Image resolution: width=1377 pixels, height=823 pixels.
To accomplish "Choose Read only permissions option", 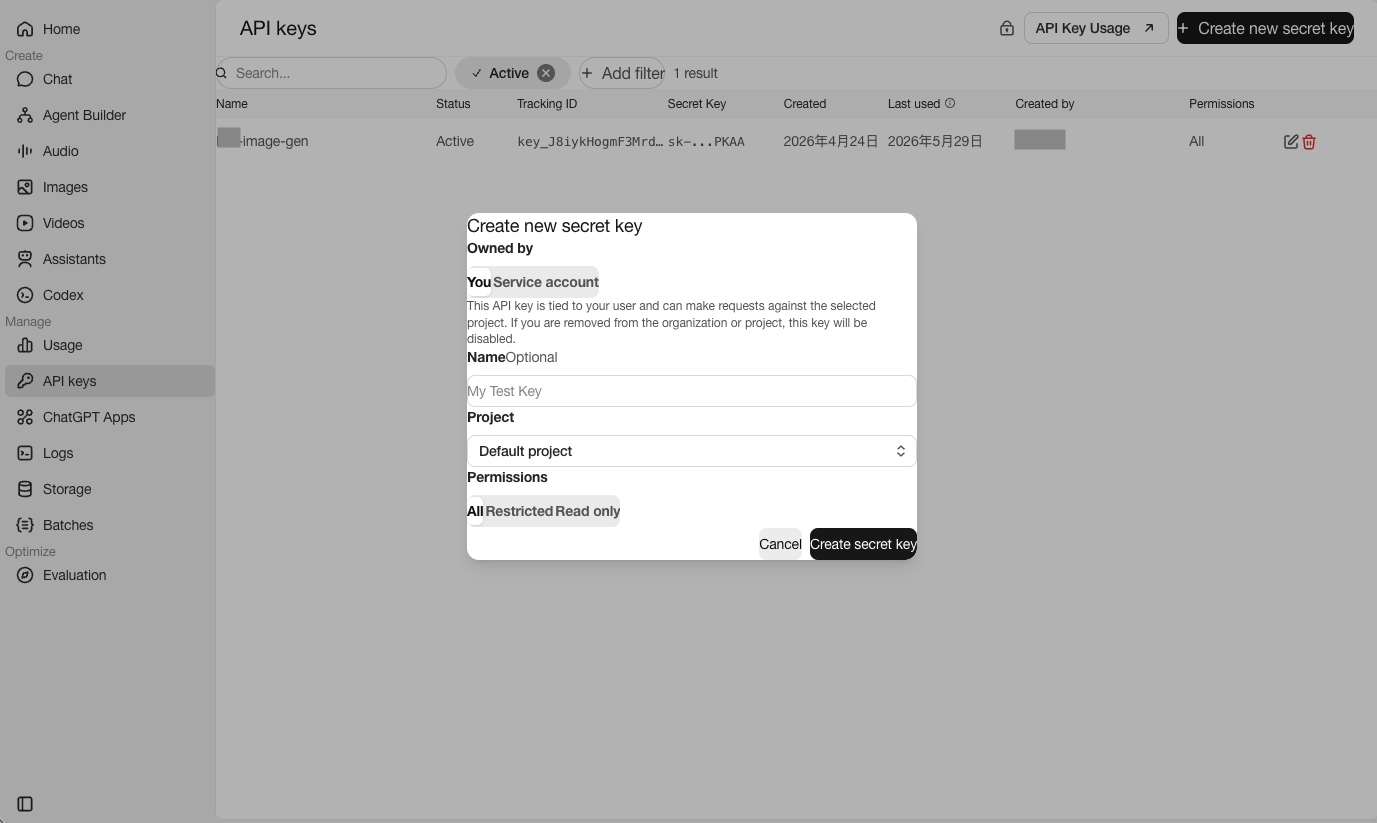I will point(588,511).
